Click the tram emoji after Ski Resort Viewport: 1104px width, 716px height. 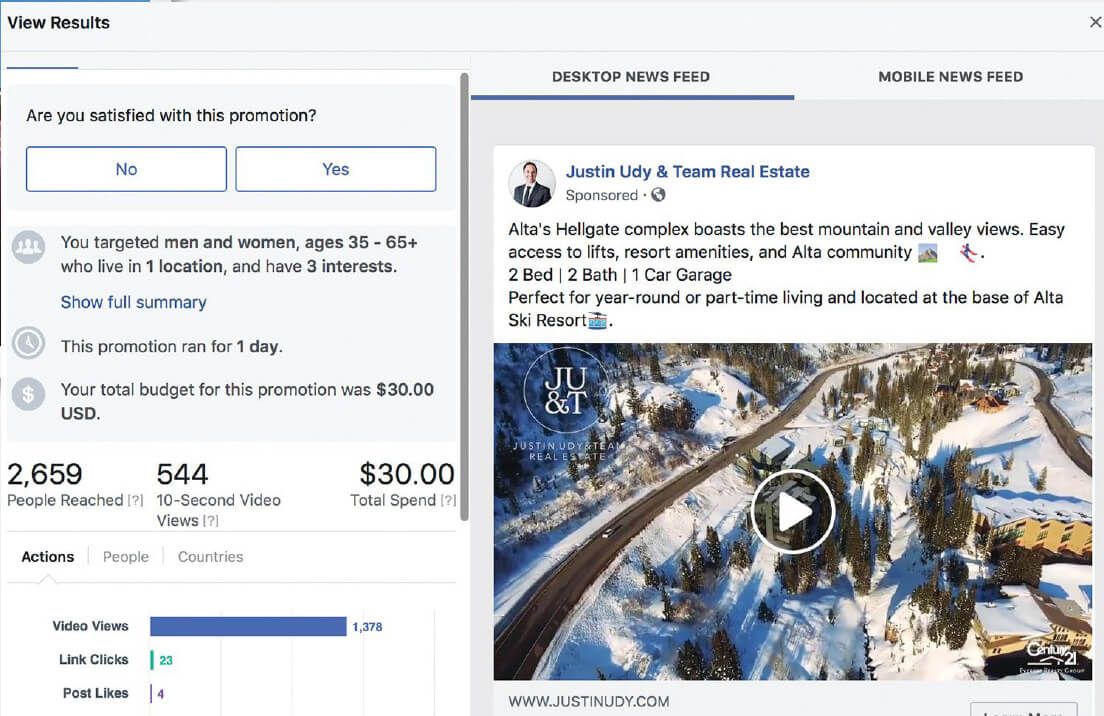pyautogui.click(x=598, y=321)
